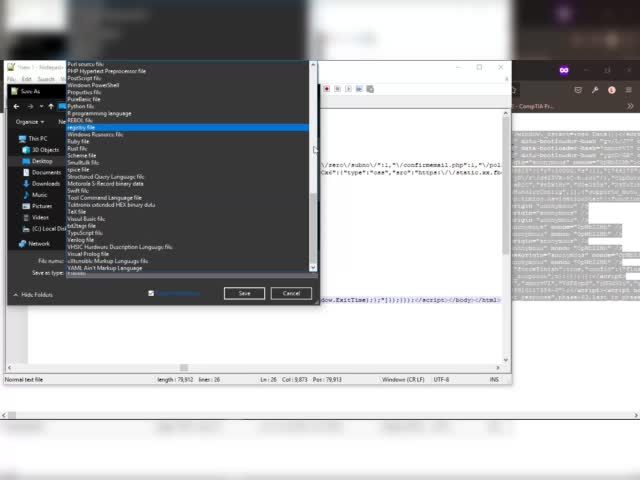Click file type list scroll-down arrow
640x480 pixels.
(313, 267)
